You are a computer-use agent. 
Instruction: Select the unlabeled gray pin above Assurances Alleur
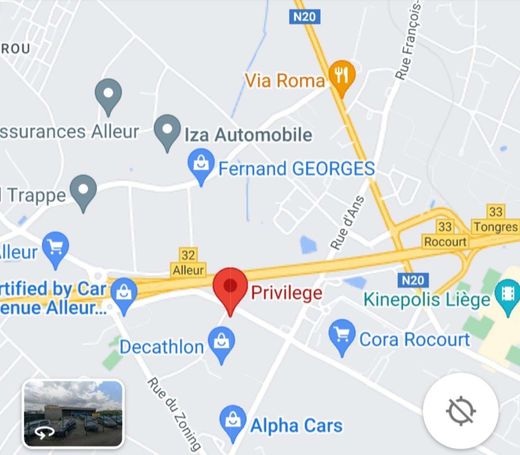(x=108, y=97)
